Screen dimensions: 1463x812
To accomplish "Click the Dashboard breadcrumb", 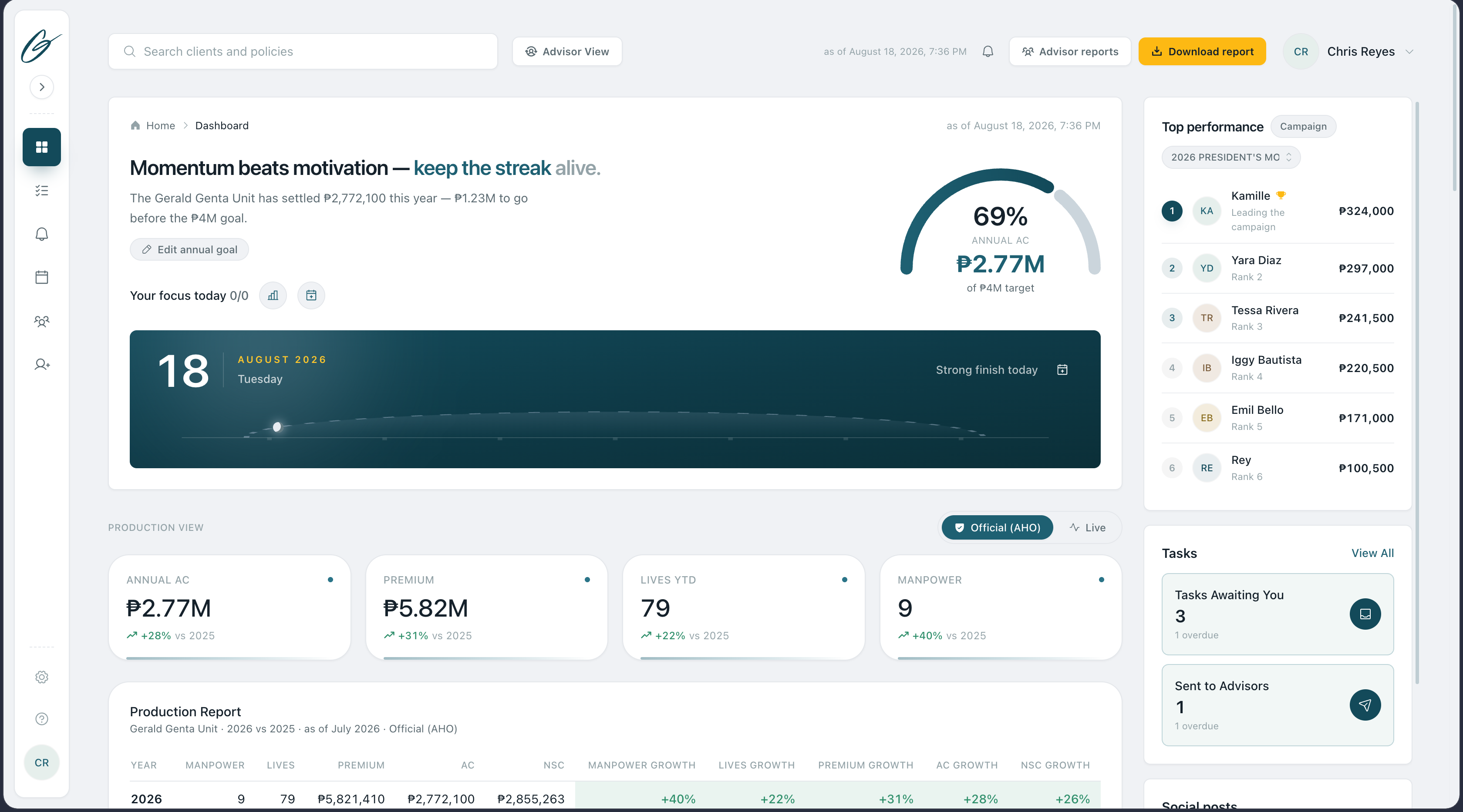I will [x=222, y=125].
